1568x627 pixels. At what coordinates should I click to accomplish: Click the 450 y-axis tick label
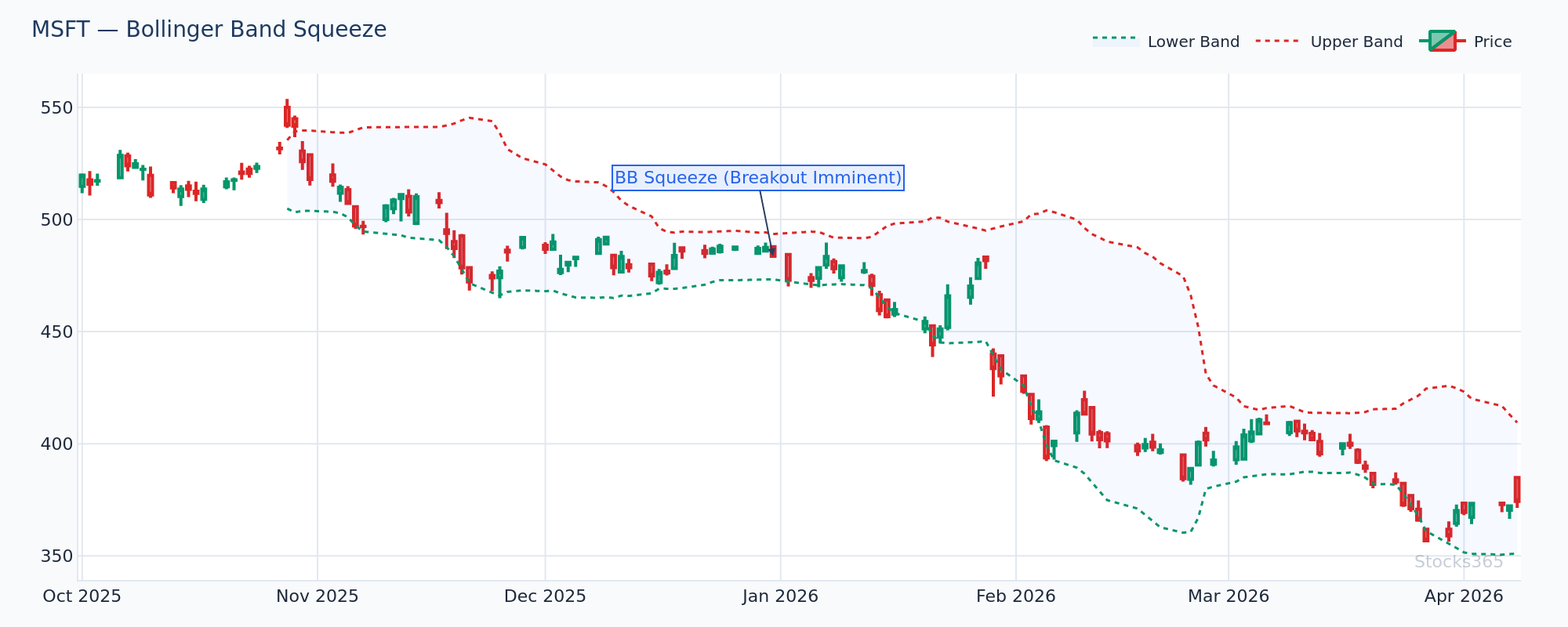click(56, 332)
